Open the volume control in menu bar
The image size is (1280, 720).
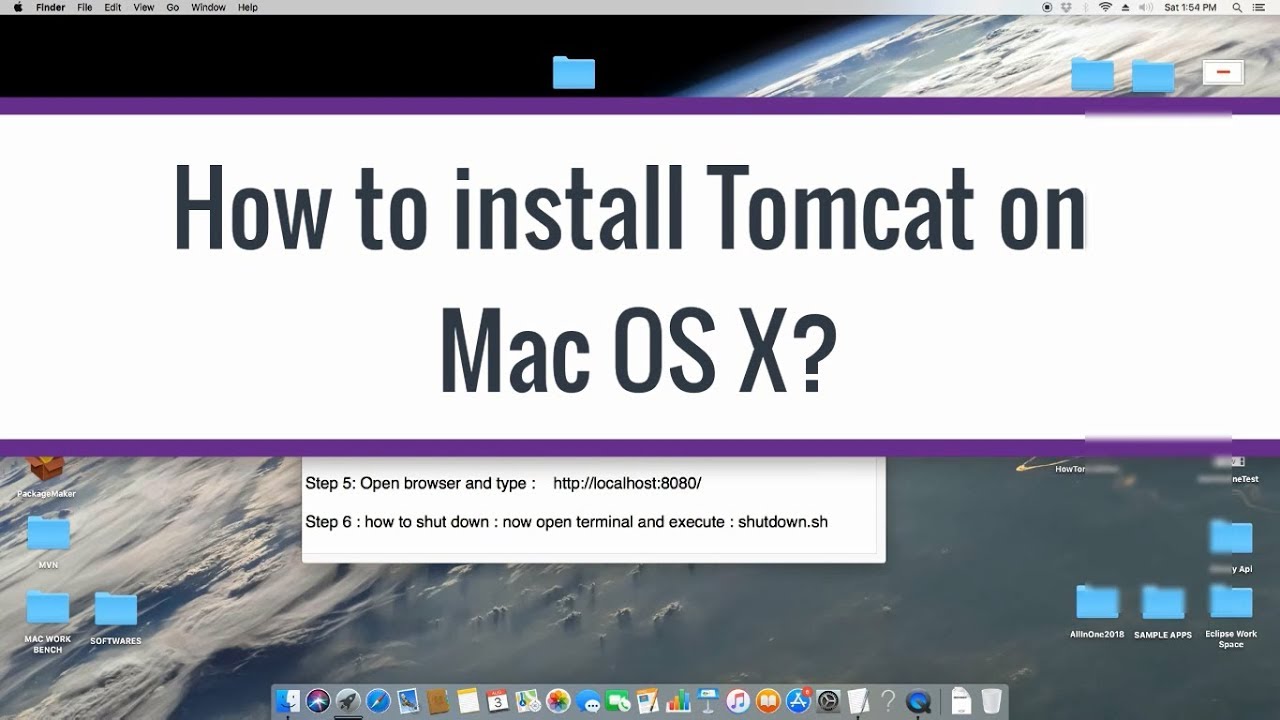[1146, 7]
